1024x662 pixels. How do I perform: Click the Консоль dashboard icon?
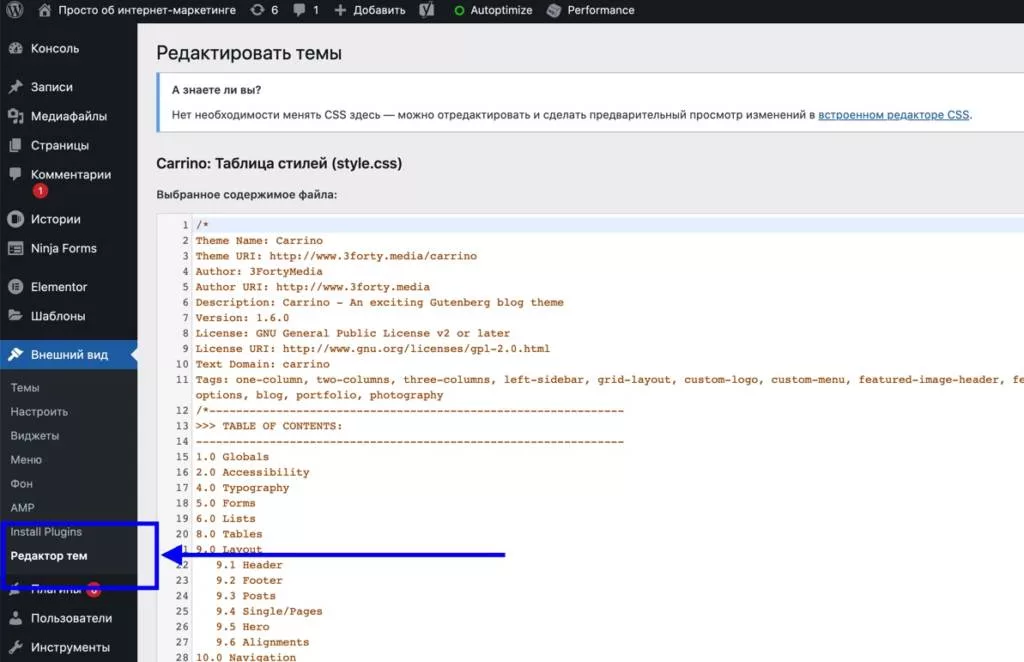[x=16, y=48]
